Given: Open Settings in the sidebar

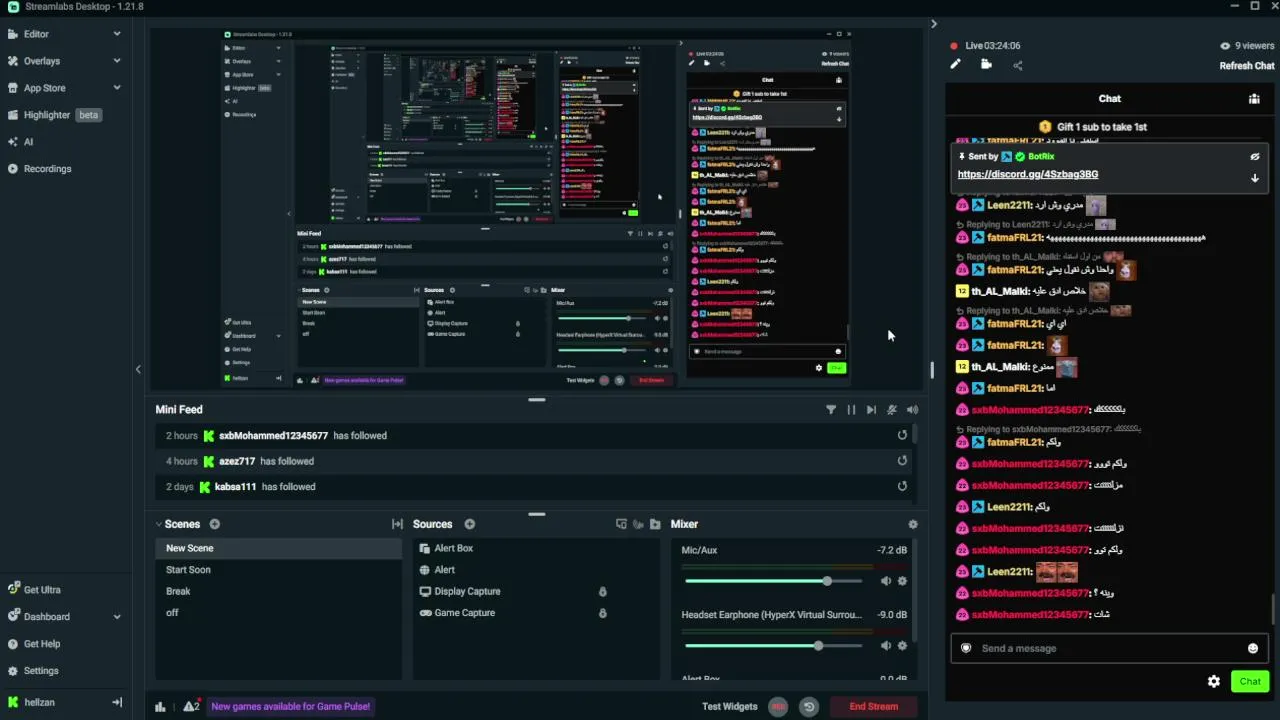Looking at the screenshot, I should coord(41,671).
